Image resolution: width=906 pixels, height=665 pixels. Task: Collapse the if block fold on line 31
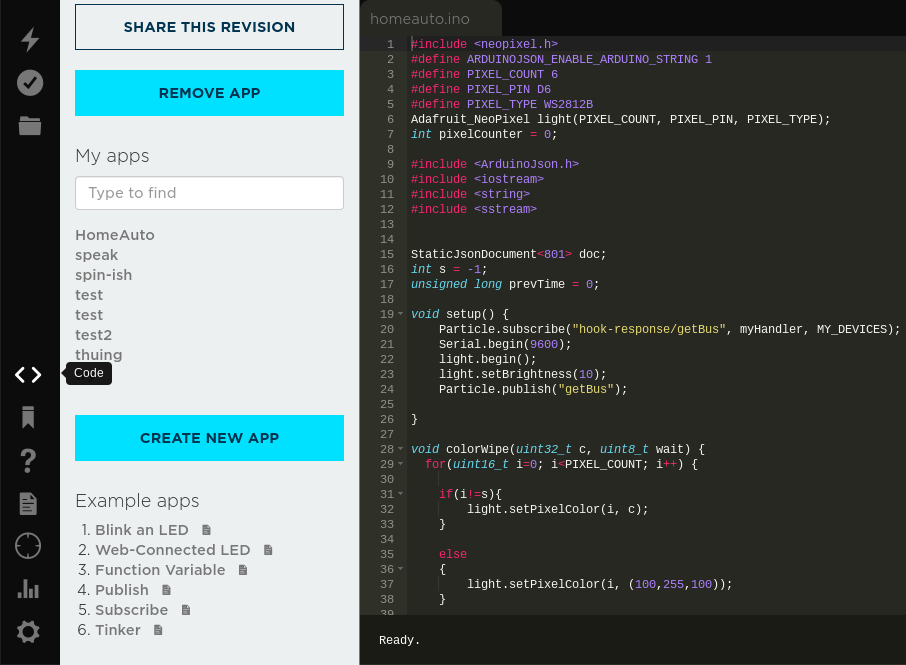click(x=400, y=494)
